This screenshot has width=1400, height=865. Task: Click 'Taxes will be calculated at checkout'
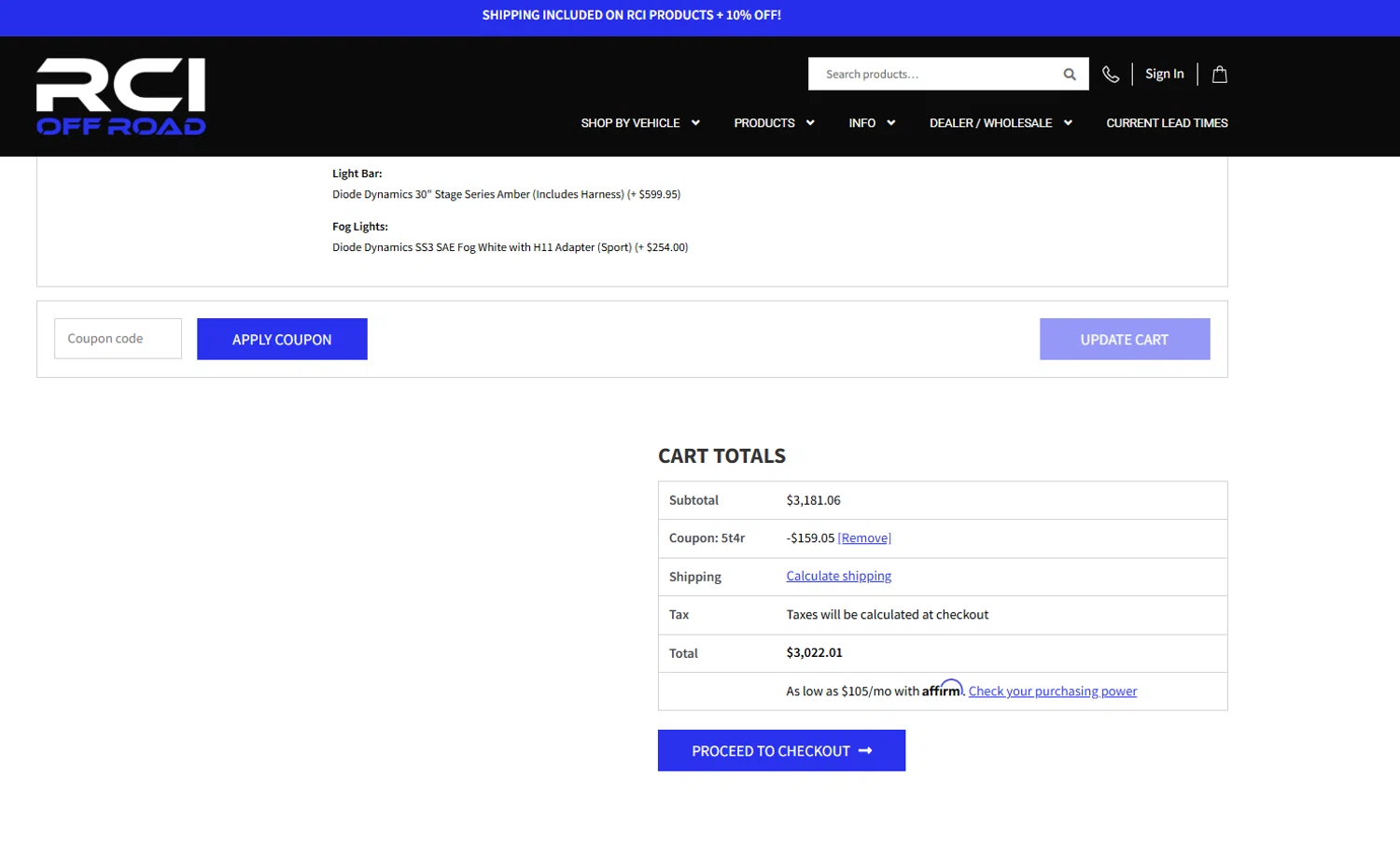[x=887, y=615]
